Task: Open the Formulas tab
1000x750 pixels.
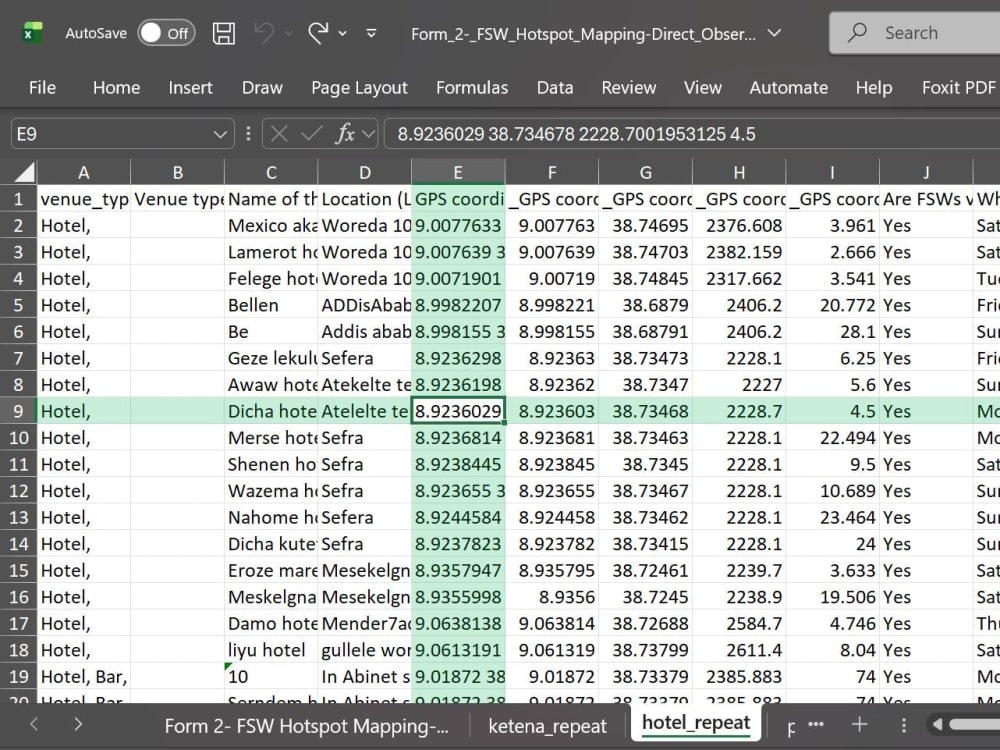Action: pyautogui.click(x=472, y=87)
